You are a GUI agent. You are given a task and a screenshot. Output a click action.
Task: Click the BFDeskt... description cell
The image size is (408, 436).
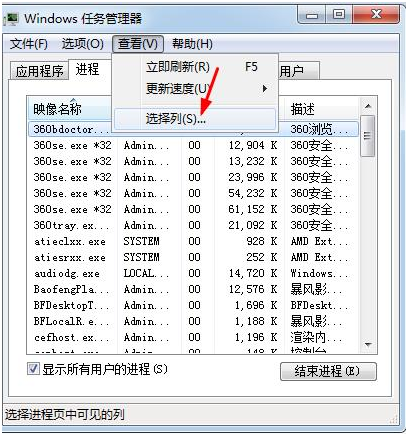pyautogui.click(x=319, y=305)
